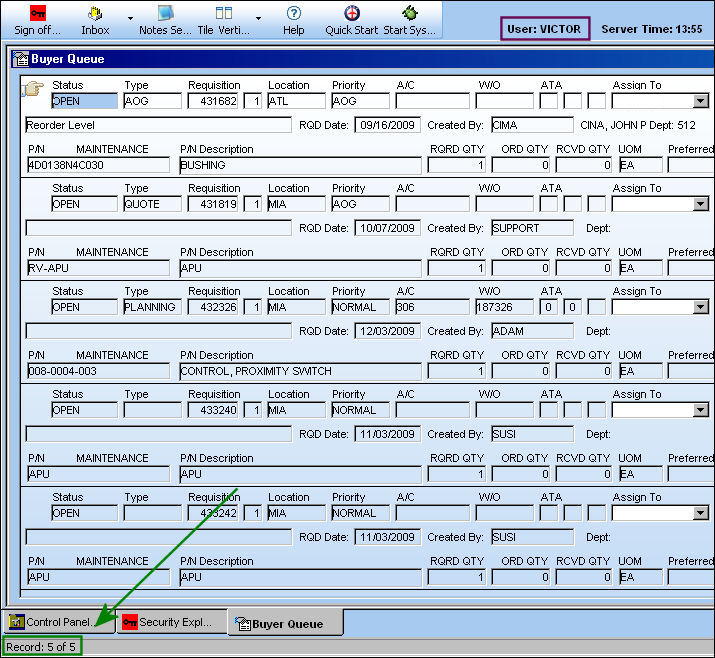Click the Record: 5 of 5 status text
The width and height of the screenshot is (715, 658).
click(41, 647)
